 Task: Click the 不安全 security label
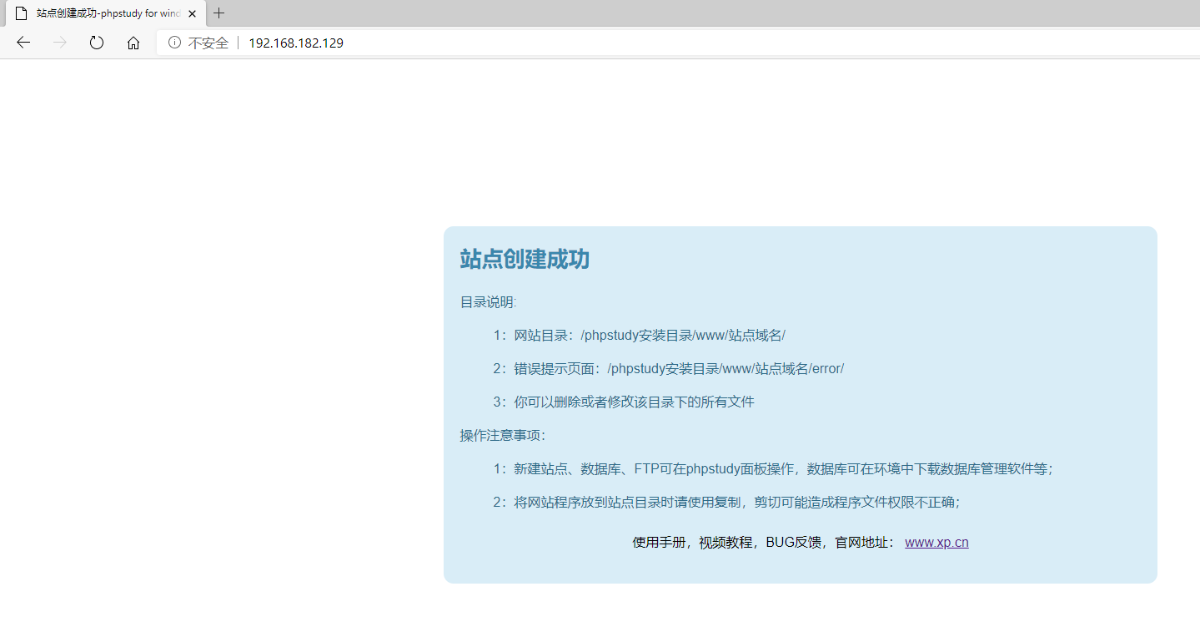(x=208, y=43)
